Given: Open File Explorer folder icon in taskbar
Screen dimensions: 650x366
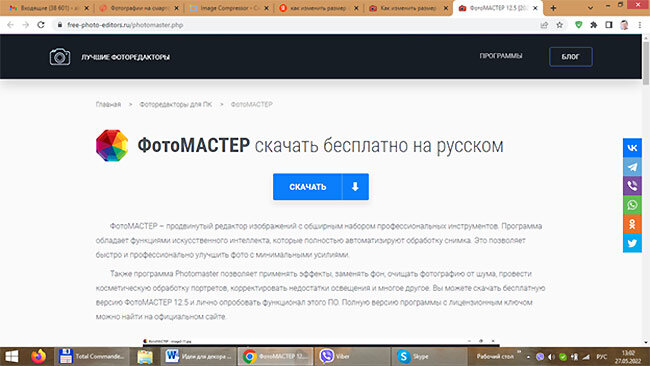Looking at the screenshot, I should pyautogui.click(x=145, y=356).
